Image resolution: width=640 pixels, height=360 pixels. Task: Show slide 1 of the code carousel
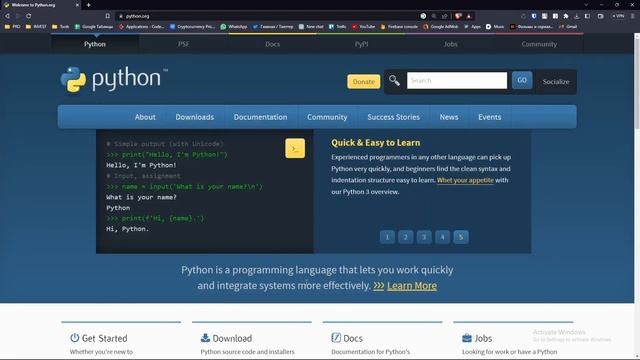[x=387, y=237]
